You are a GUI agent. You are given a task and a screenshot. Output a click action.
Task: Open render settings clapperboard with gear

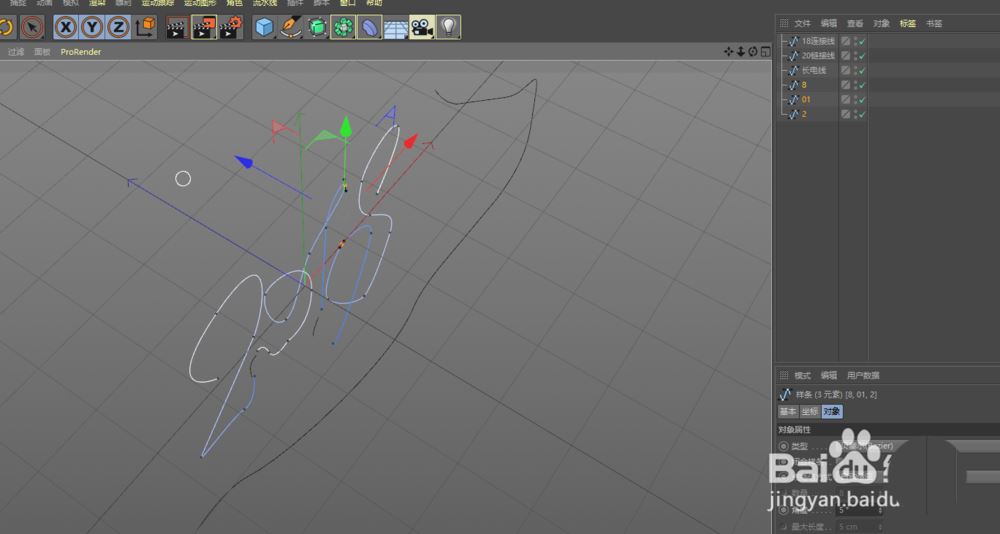pyautogui.click(x=231, y=27)
